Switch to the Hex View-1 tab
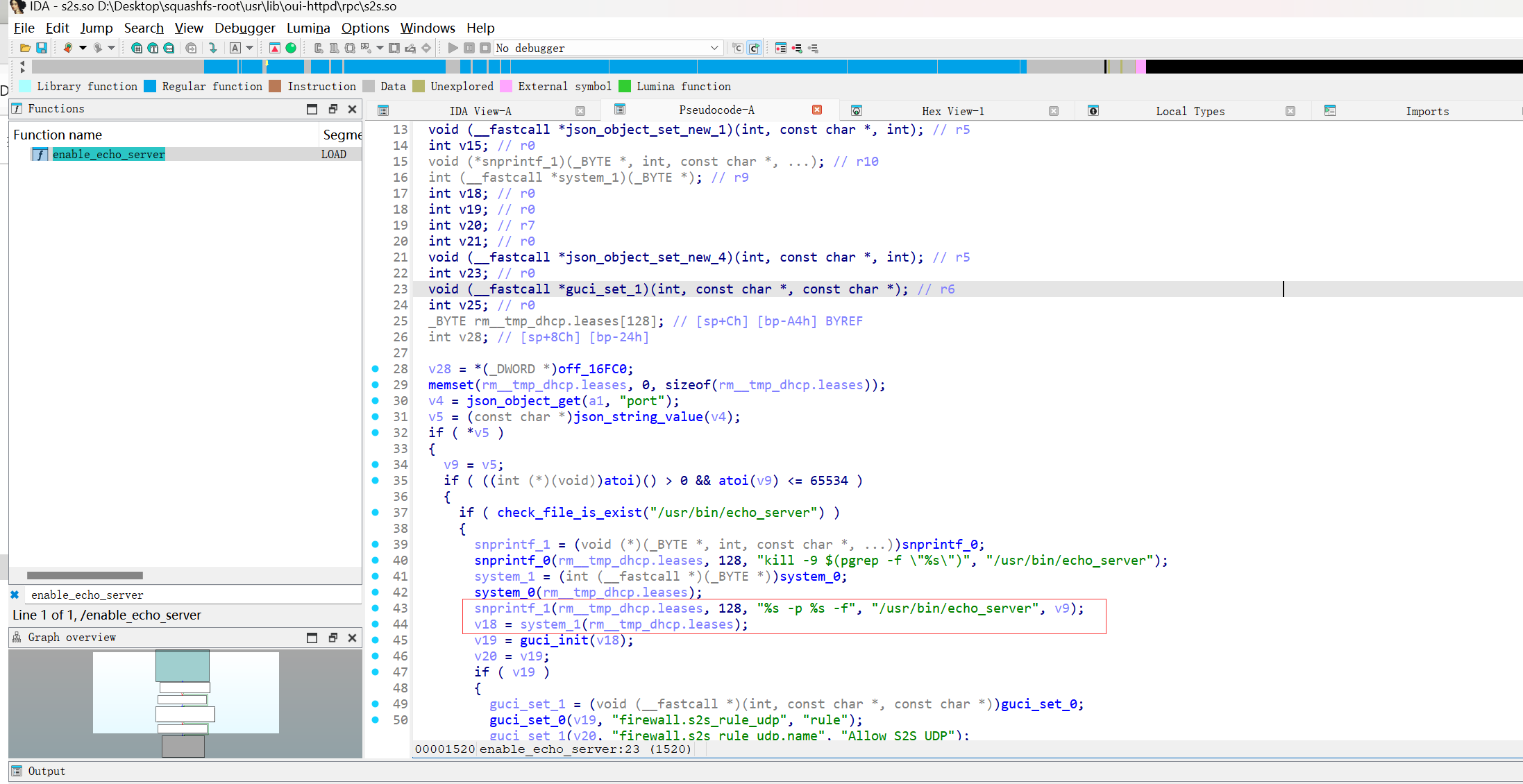This screenshot has width=1523, height=784. (x=952, y=111)
